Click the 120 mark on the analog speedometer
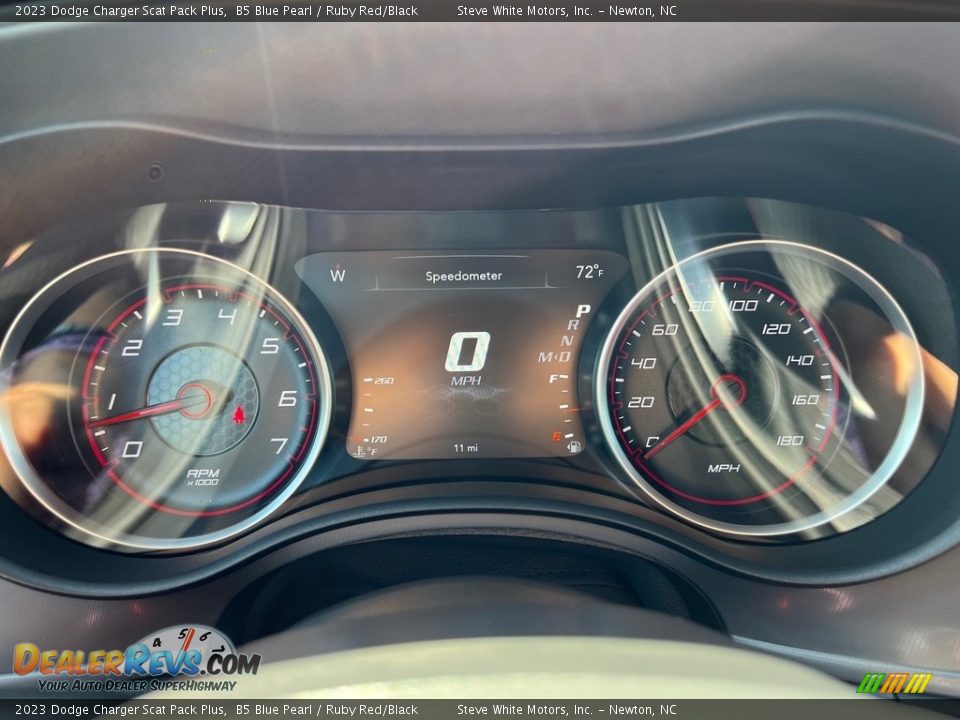 (x=776, y=329)
